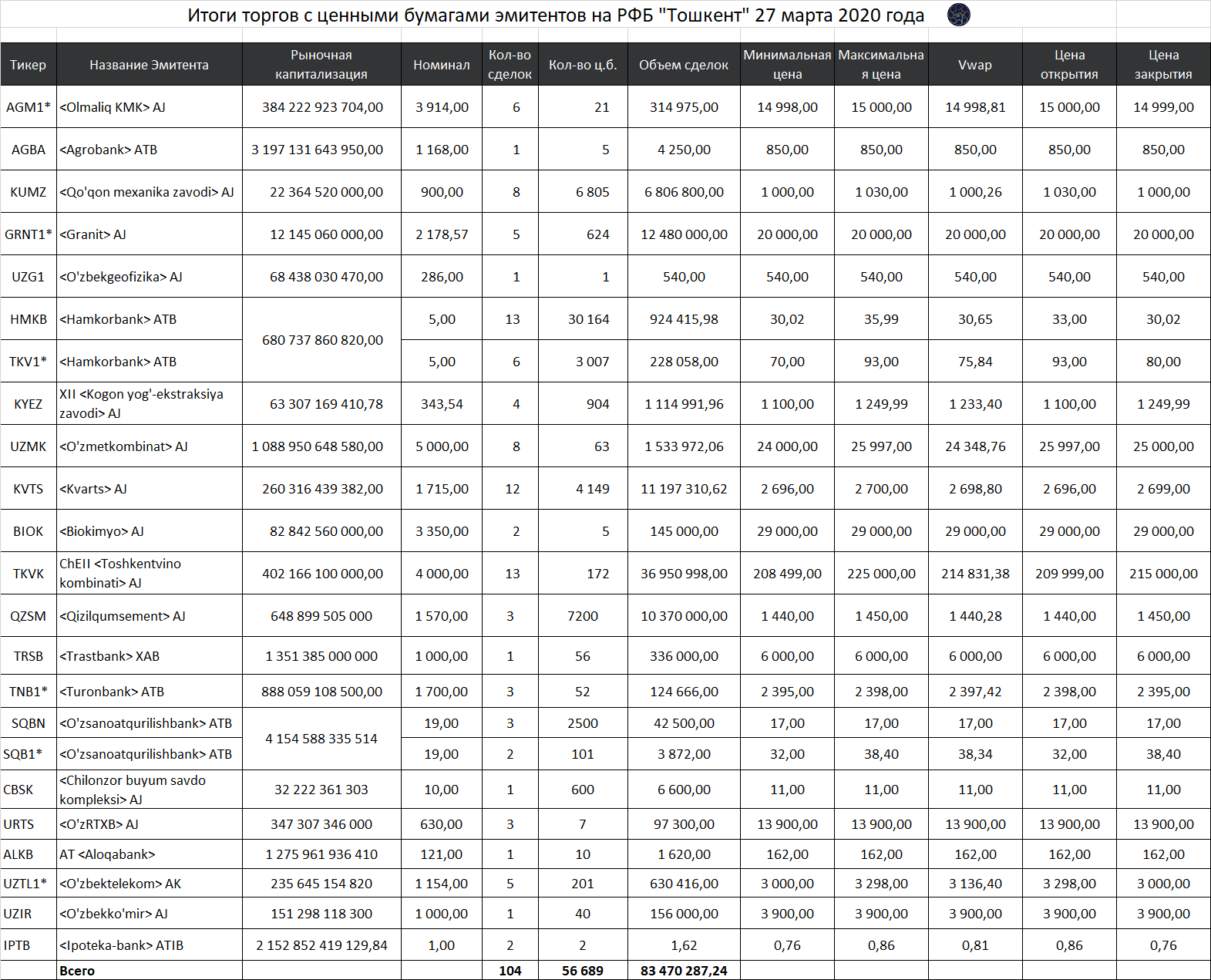Click the 'HMKB' ticker cell

(x=29, y=319)
